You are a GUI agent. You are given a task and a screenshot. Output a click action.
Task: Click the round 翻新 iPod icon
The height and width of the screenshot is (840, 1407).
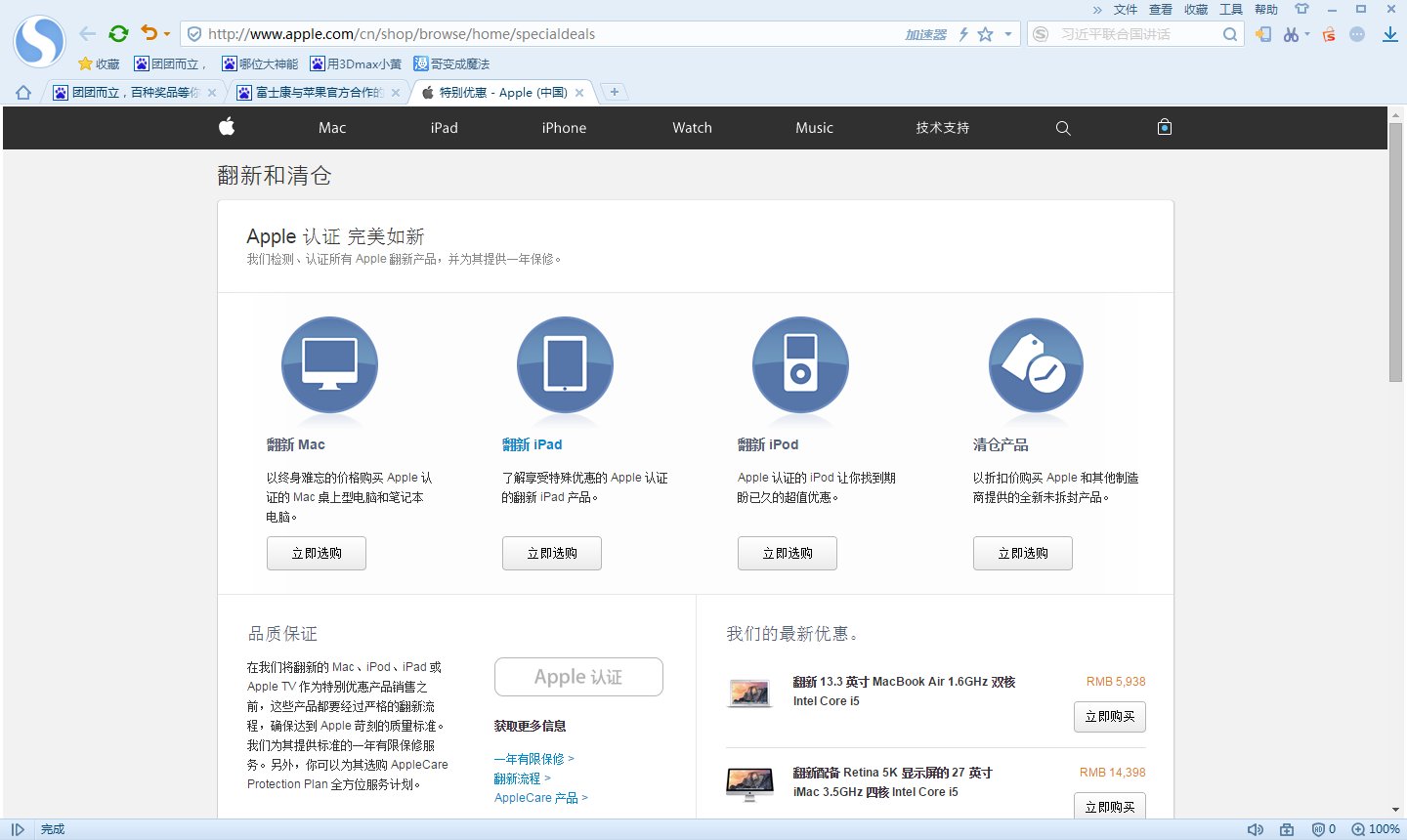(800, 365)
